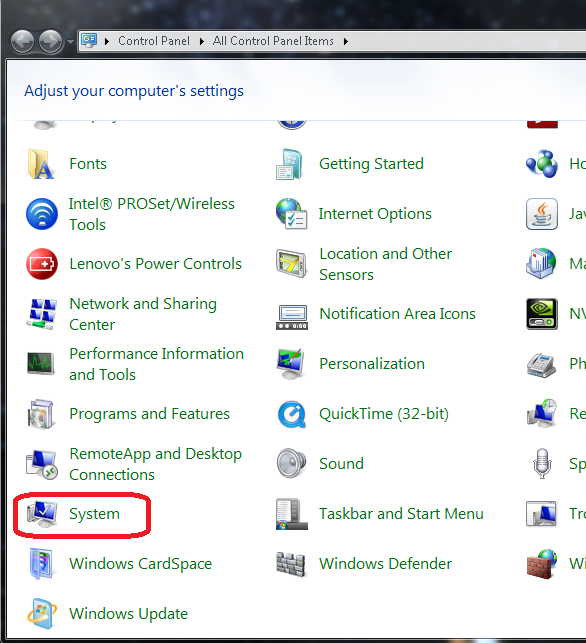Click the Java coffee cup icon

[x=542, y=214]
